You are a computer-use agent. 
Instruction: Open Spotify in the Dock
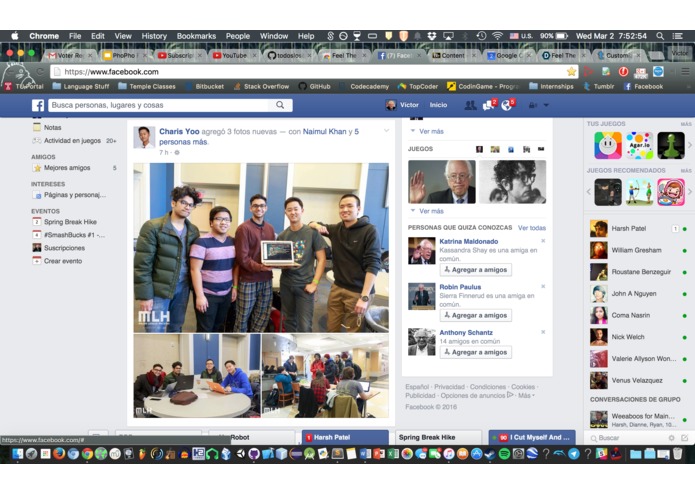[x=504, y=454]
